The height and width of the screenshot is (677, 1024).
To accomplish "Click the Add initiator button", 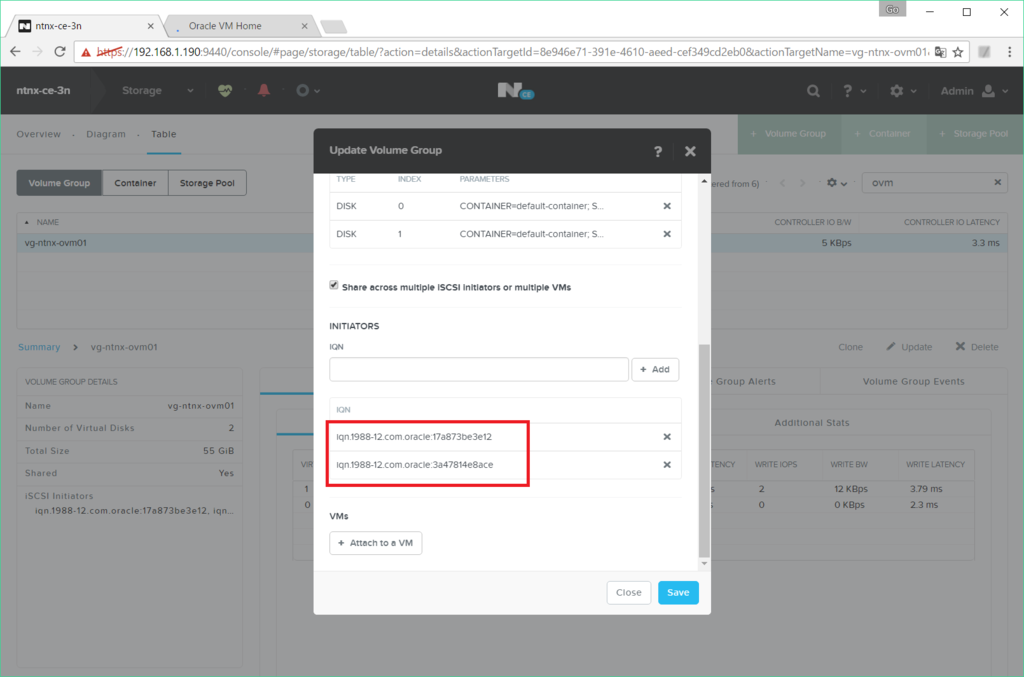I will pyautogui.click(x=655, y=370).
